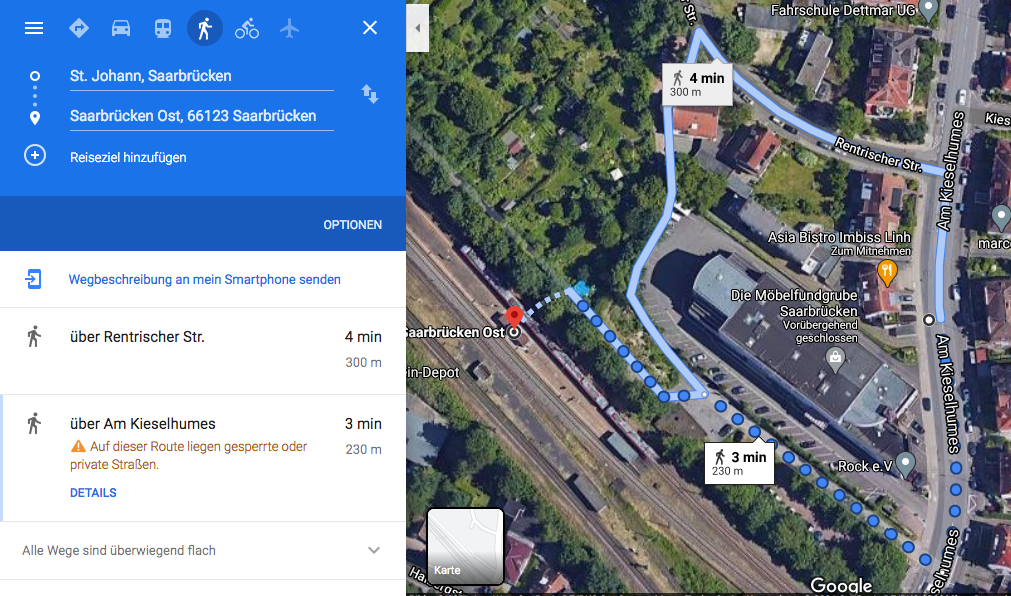1011x596 pixels.
Task: Select the flight travel mode
Action: coord(290,28)
